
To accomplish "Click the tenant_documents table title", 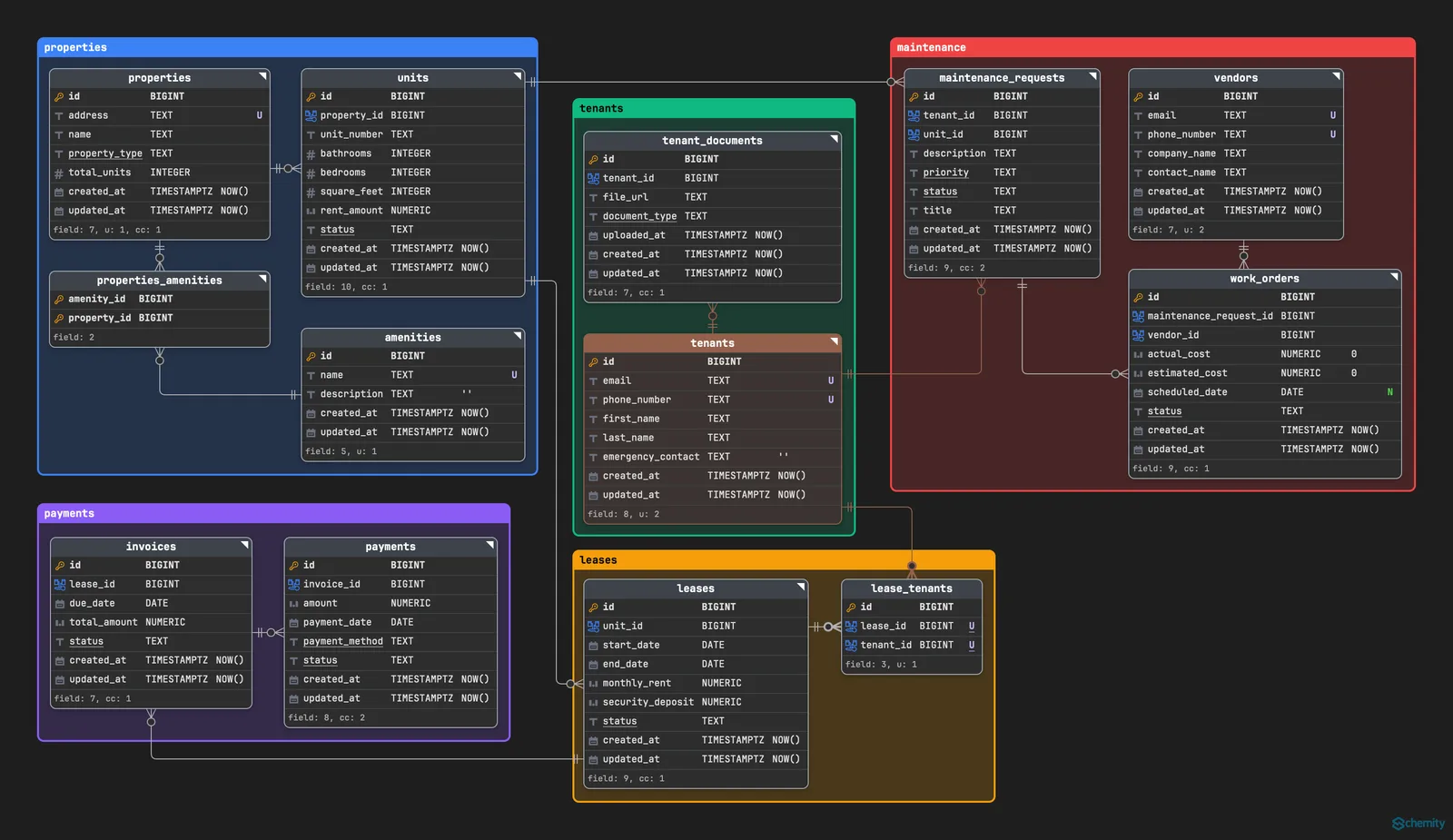I will [x=712, y=141].
